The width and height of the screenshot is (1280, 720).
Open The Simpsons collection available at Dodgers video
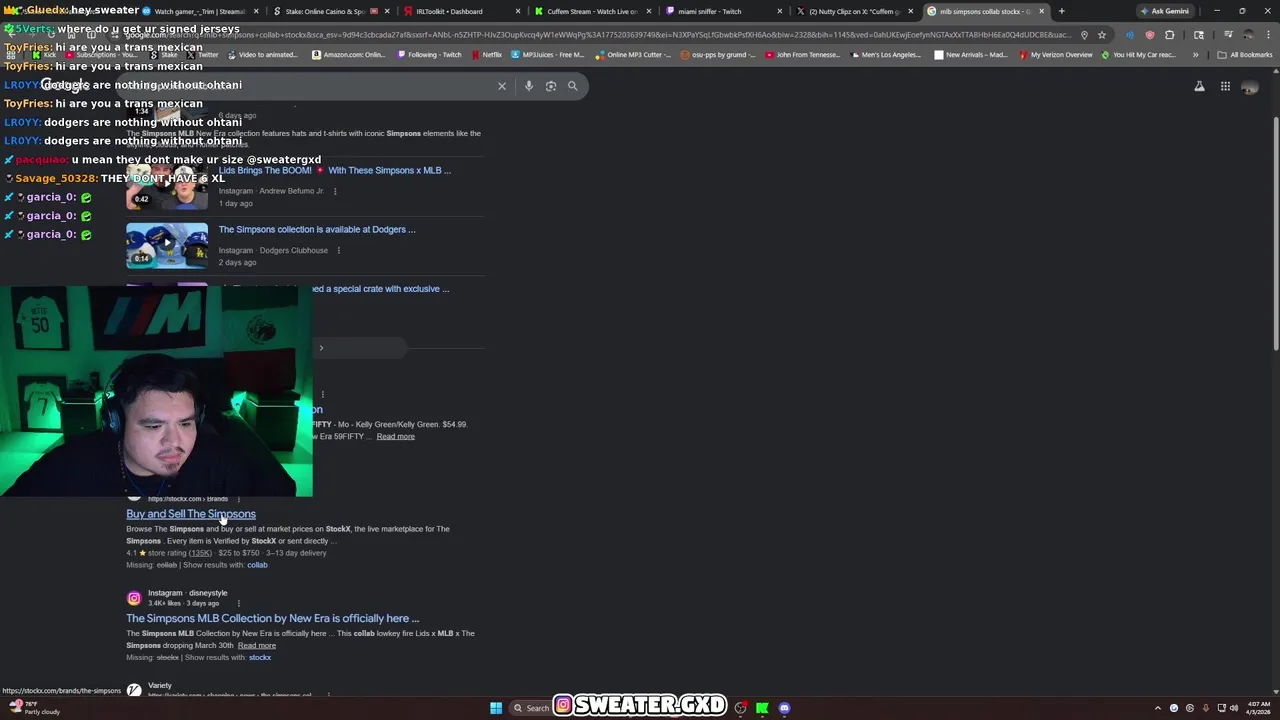pyautogui.click(x=317, y=230)
